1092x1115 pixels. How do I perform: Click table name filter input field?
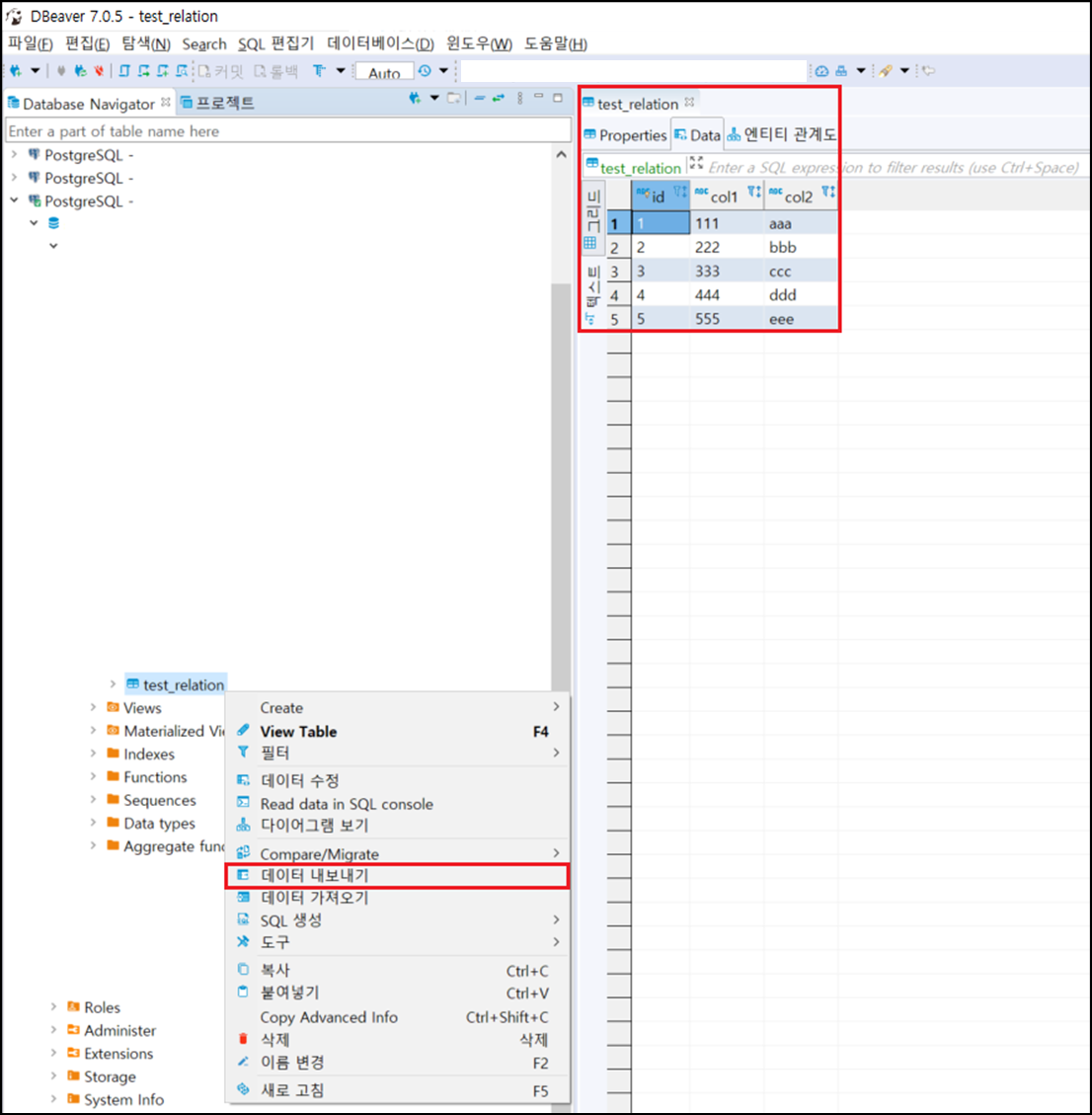pyautogui.click(x=288, y=130)
